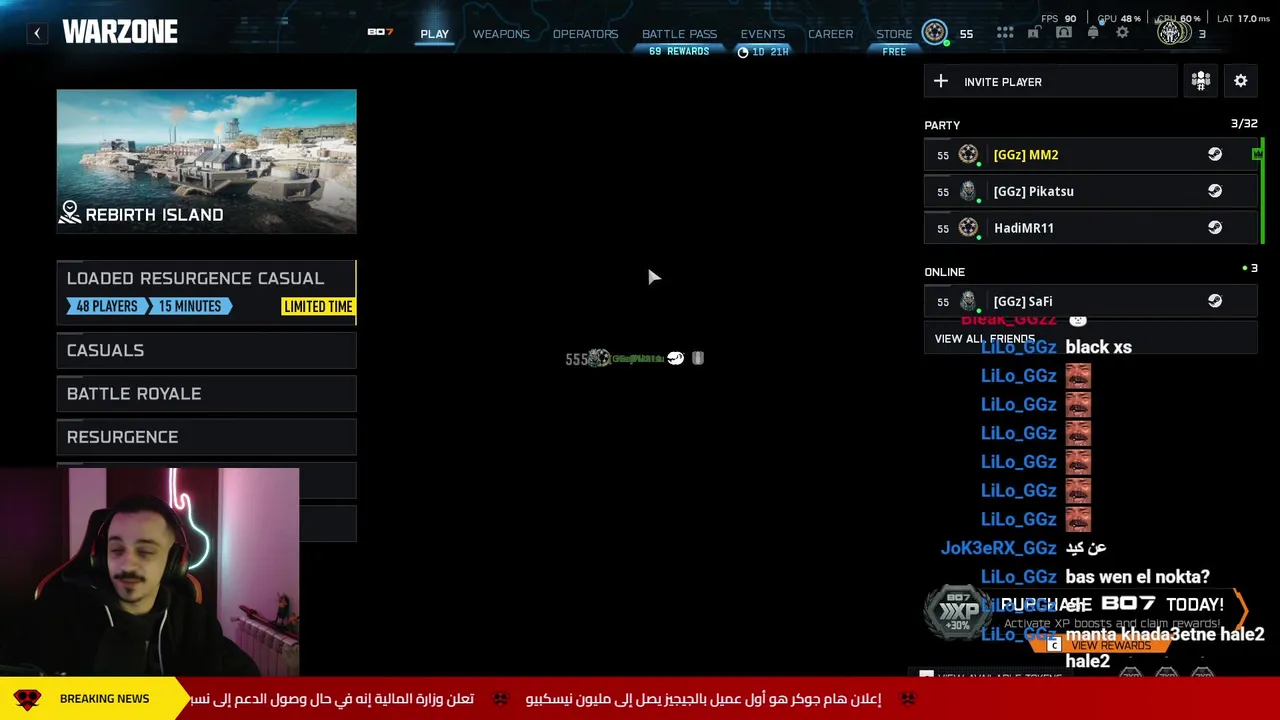Select party member HadiMR11
1280x720 pixels.
[x=1090, y=228]
